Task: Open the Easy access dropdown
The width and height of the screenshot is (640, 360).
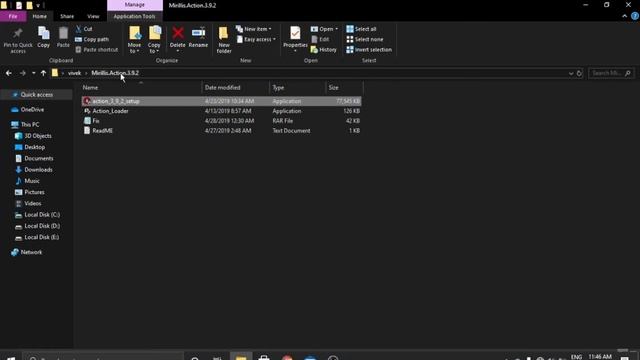Action: click(256, 39)
